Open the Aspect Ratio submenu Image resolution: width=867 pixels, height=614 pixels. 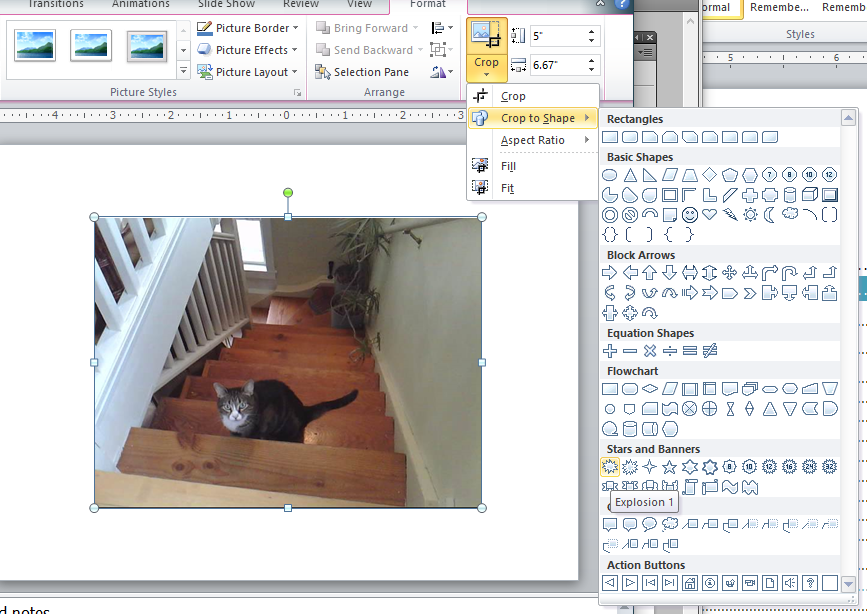pos(533,141)
